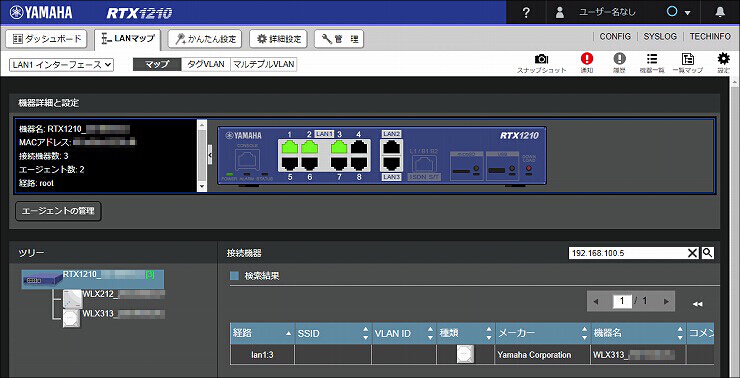Select the マップ view tab
The height and width of the screenshot is (378, 740).
(157, 65)
